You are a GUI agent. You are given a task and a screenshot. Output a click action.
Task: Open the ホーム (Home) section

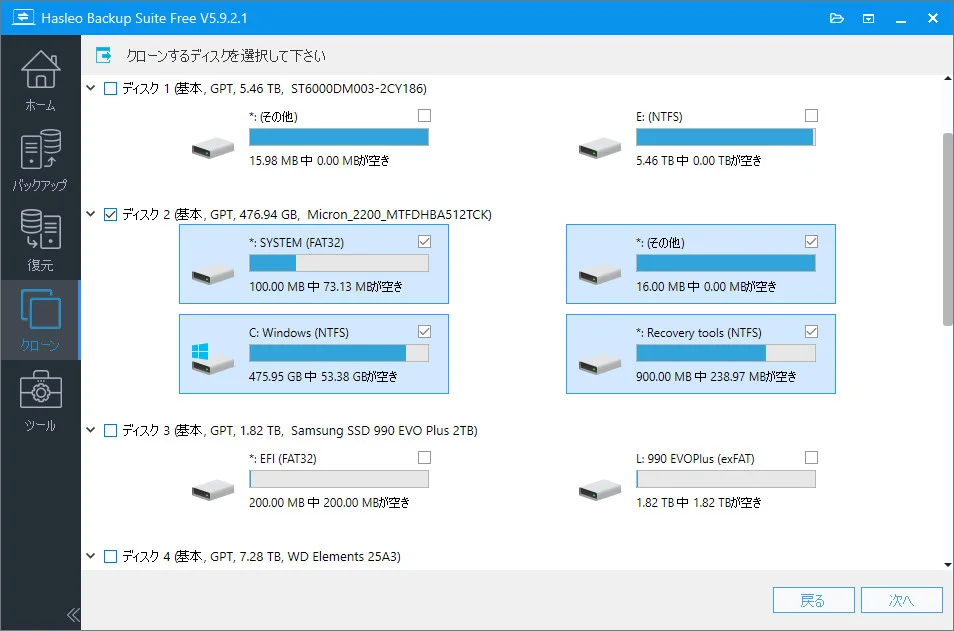coord(40,80)
